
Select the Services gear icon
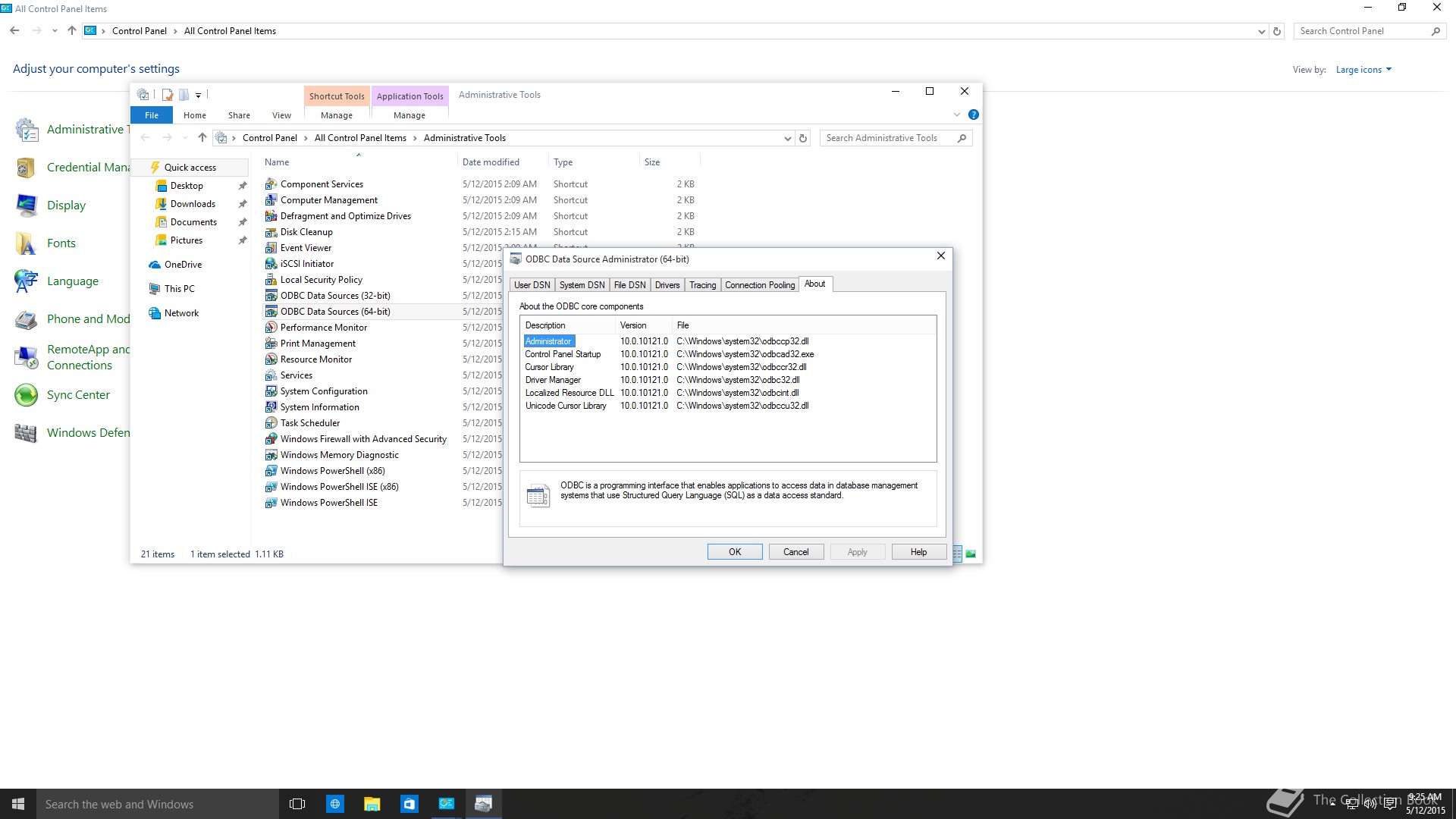click(271, 375)
